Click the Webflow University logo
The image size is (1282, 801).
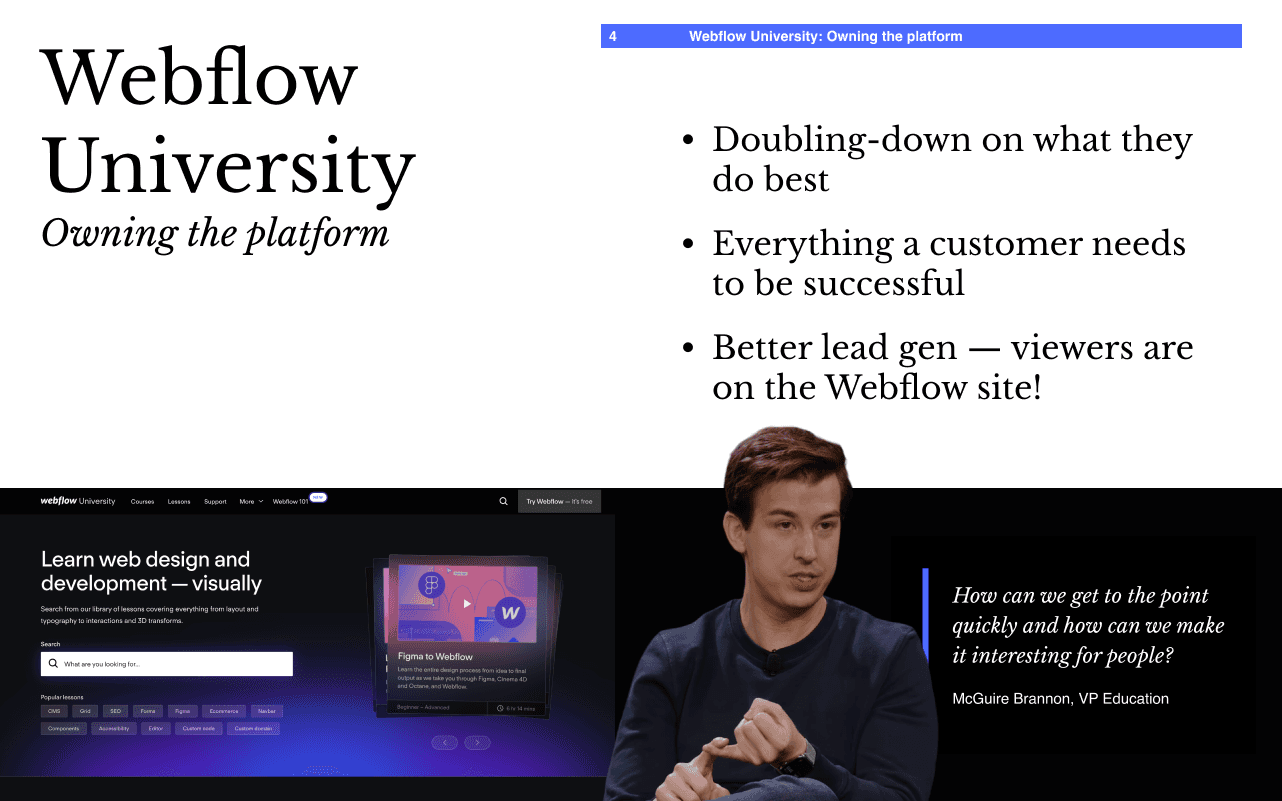[x=78, y=501]
